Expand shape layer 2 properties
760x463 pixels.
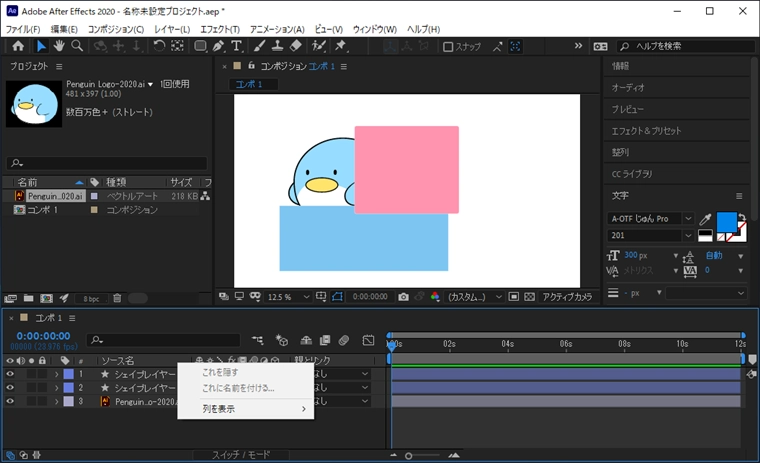[x=56, y=387]
